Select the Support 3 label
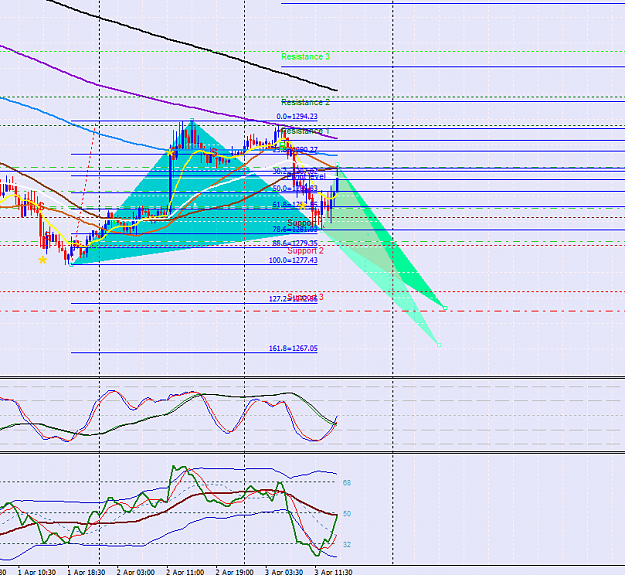This screenshot has height=575, width=625. point(305,297)
